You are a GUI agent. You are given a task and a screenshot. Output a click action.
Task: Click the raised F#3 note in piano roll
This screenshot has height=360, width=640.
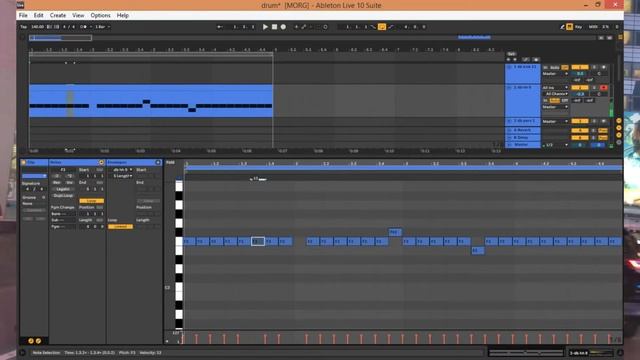[395, 232]
